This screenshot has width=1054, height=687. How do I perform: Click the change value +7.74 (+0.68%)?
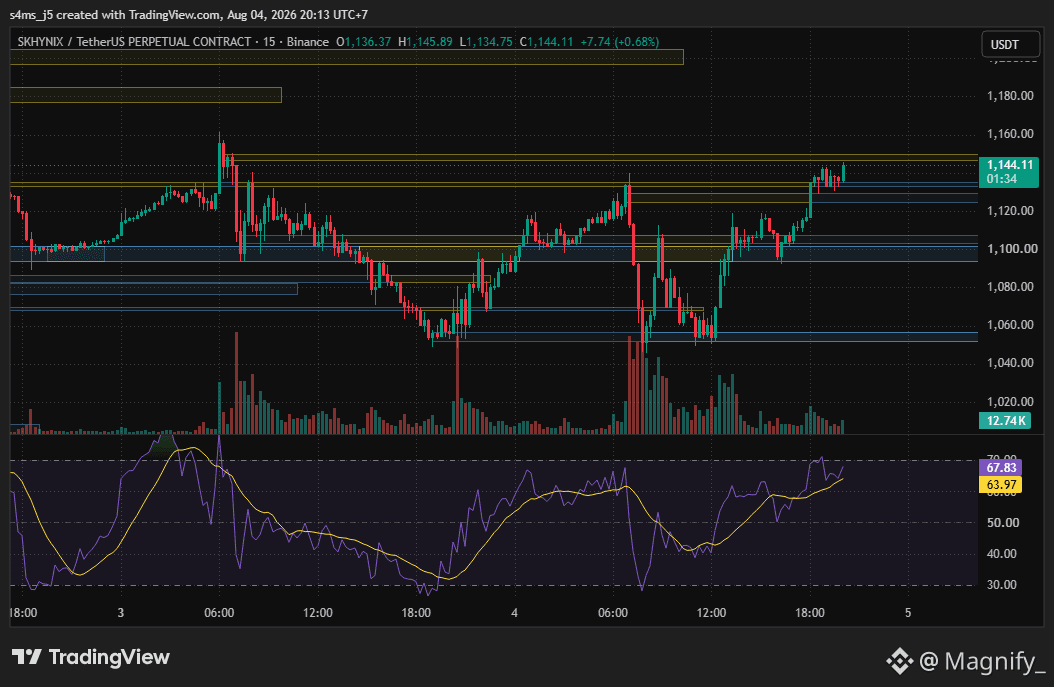pyautogui.click(x=620, y=42)
